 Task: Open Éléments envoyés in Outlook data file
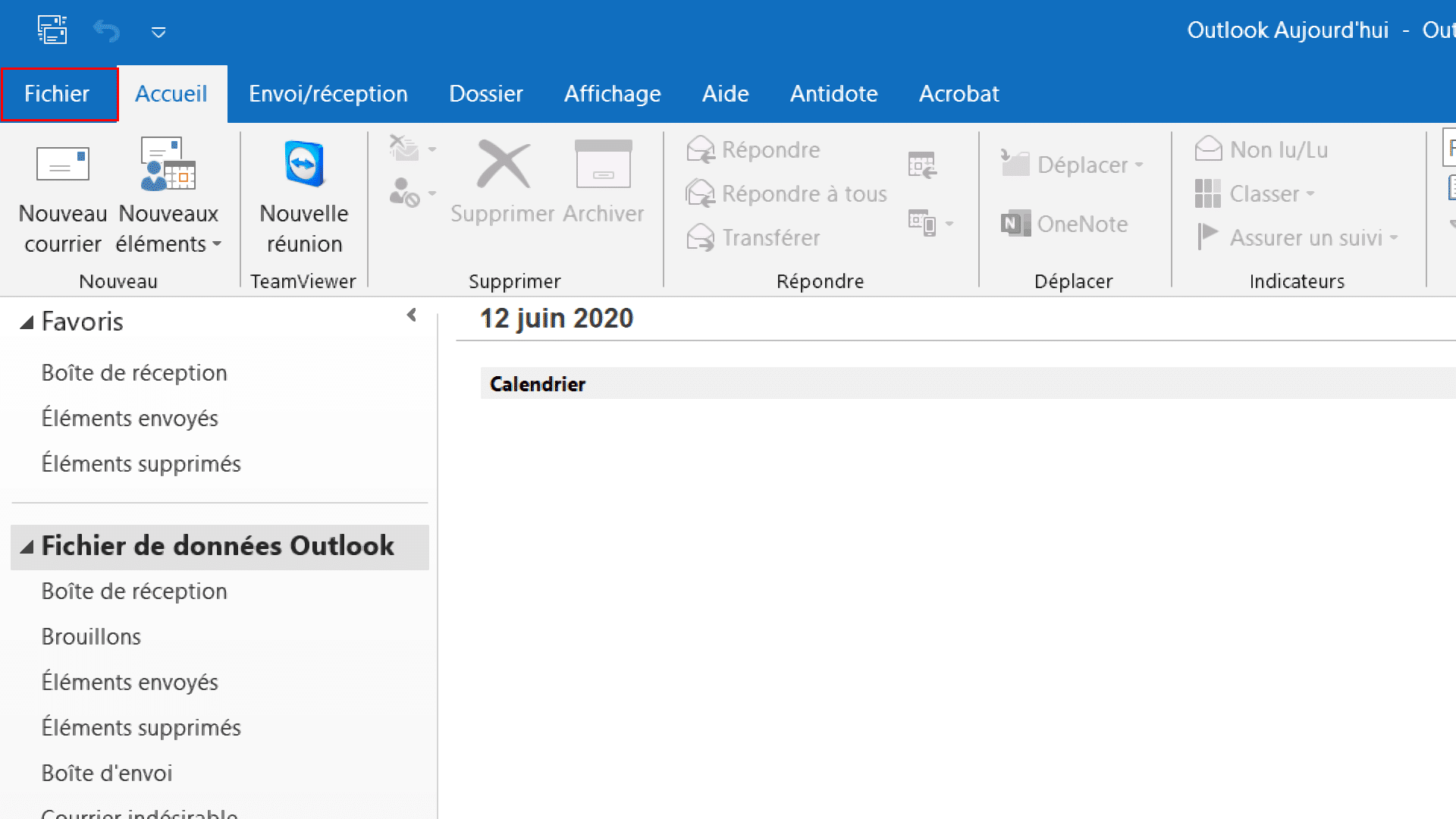pos(130,682)
